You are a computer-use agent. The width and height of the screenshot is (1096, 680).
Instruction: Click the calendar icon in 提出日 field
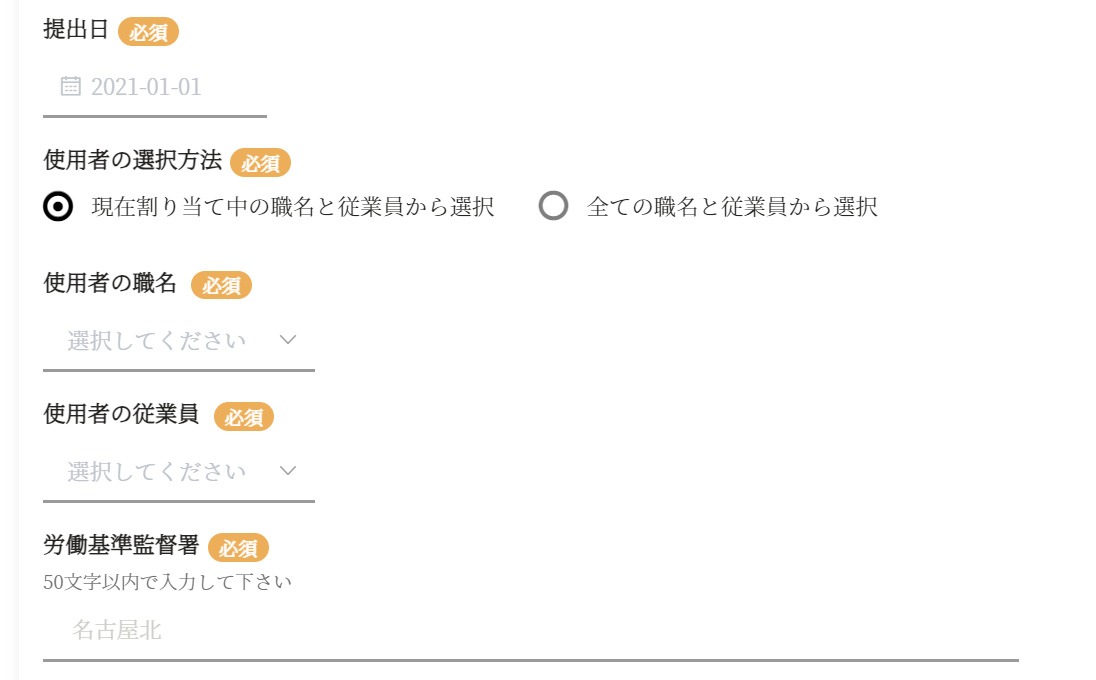70,86
